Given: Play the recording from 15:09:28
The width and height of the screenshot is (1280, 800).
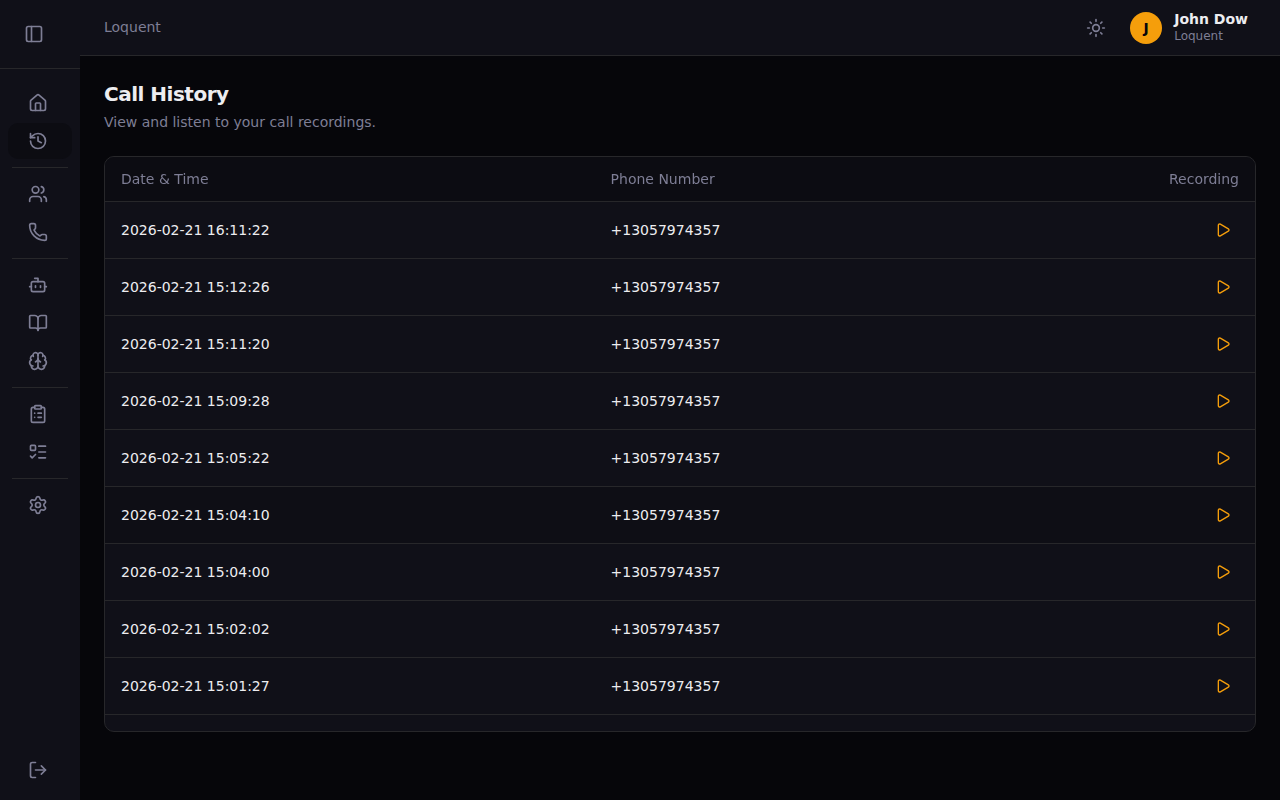Looking at the screenshot, I should [x=1223, y=401].
